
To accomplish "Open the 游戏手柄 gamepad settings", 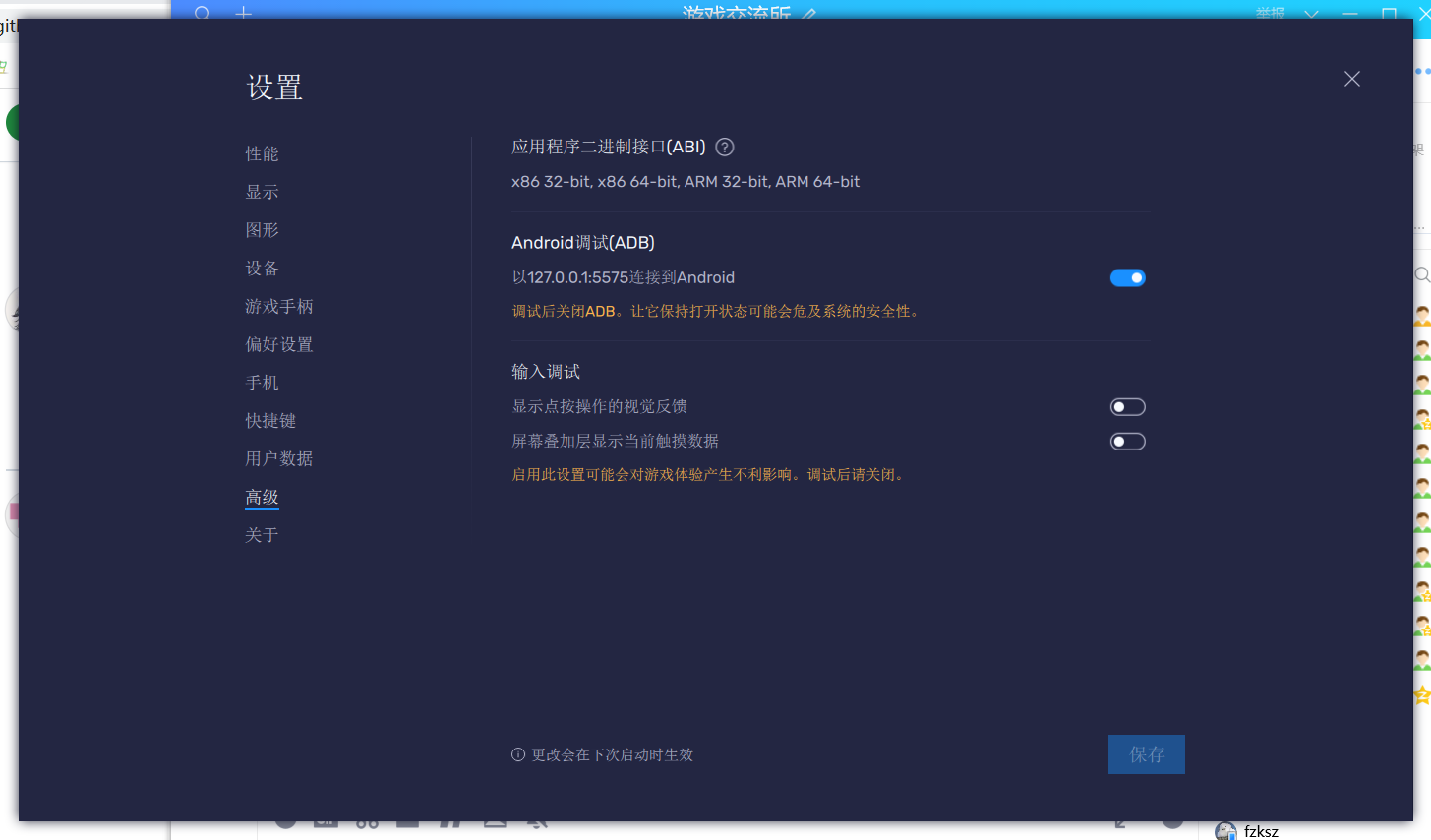I will pyautogui.click(x=278, y=306).
